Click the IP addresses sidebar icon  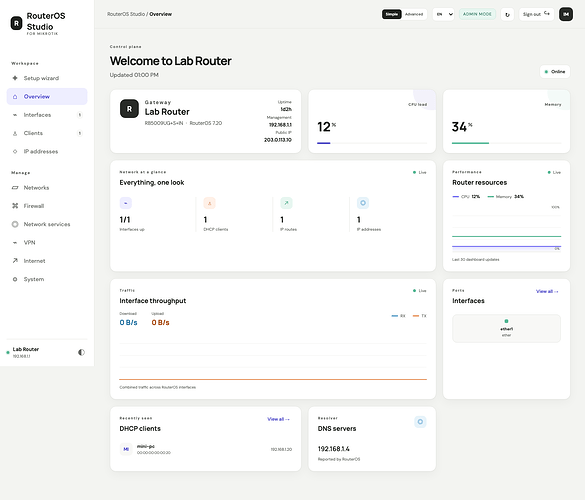15,151
